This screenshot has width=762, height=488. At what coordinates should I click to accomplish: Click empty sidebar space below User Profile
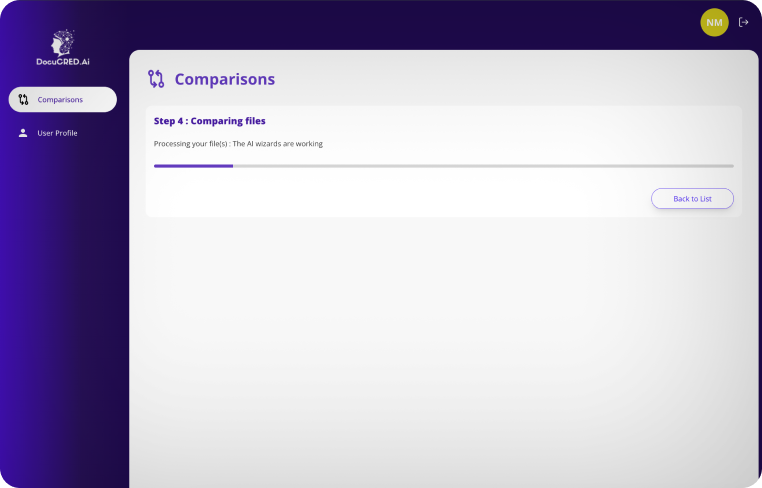(x=62, y=300)
